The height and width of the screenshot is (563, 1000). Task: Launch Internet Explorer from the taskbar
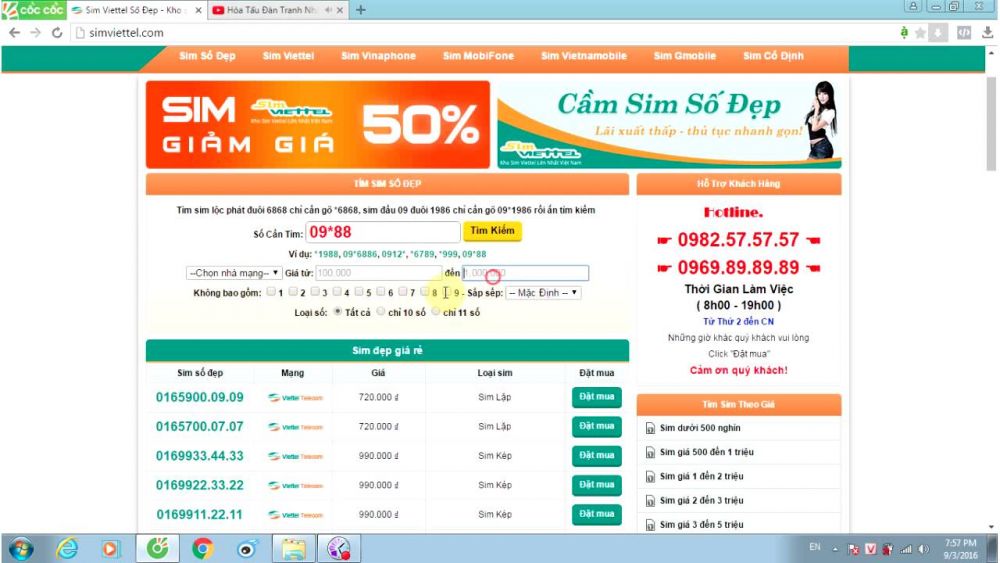click(67, 548)
